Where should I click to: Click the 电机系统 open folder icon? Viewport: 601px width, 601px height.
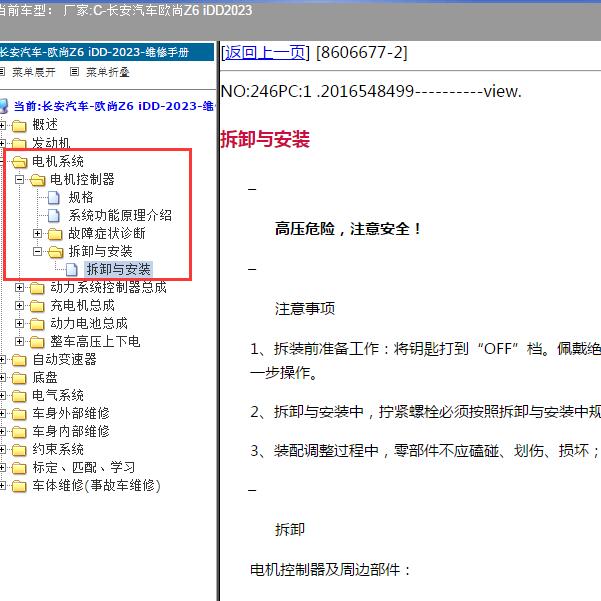tap(20, 162)
